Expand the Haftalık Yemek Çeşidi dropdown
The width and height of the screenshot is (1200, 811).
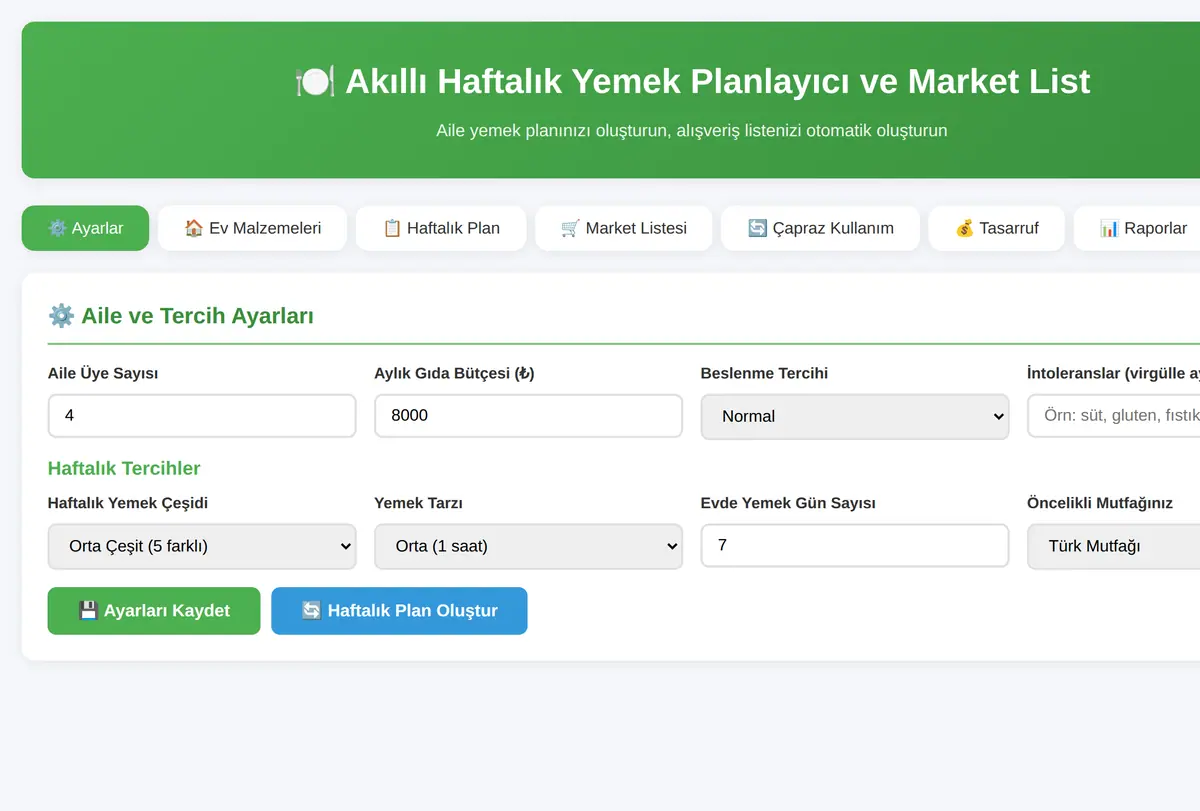(202, 546)
